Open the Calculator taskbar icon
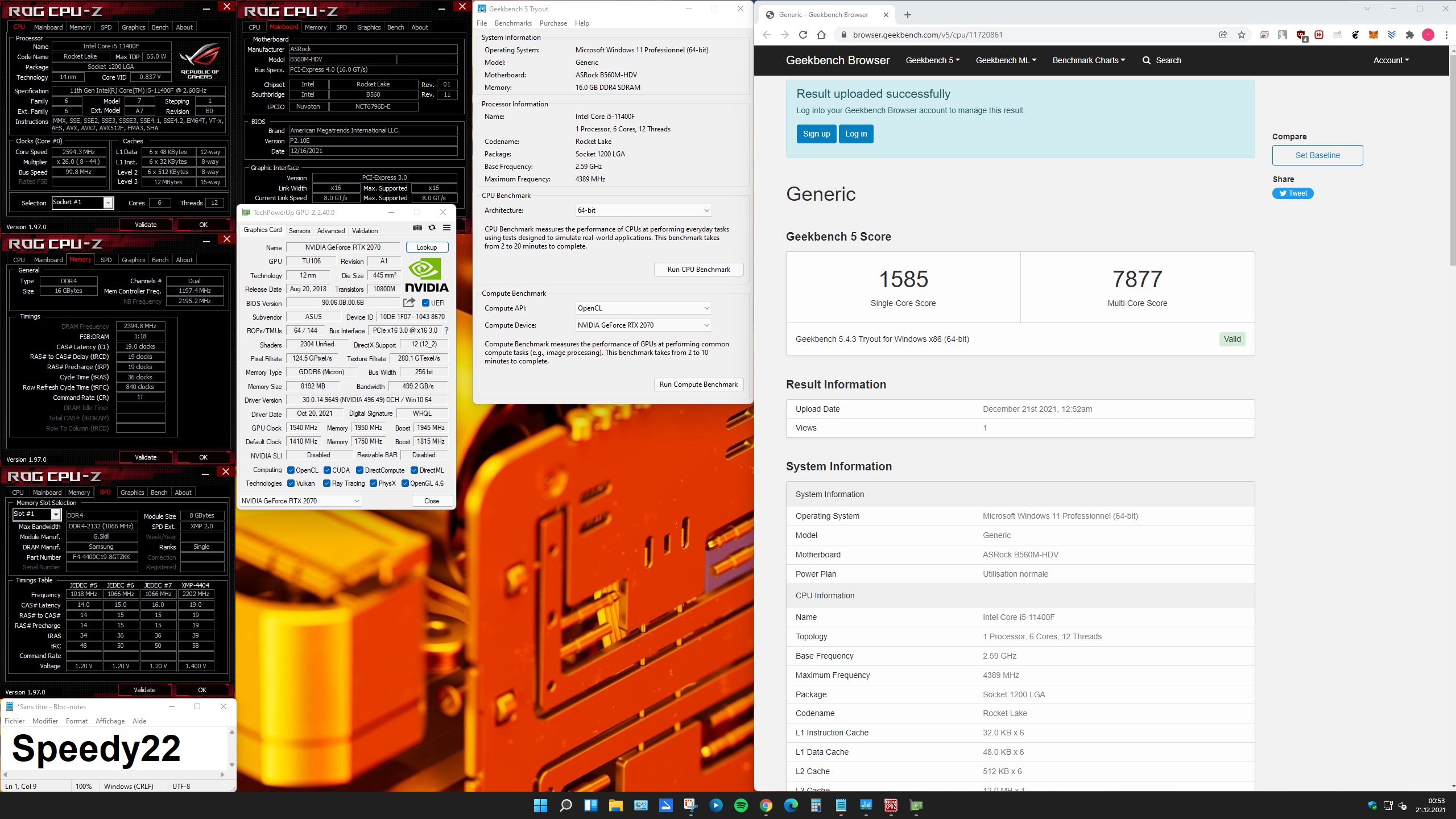This screenshot has height=819, width=1456. tap(816, 805)
